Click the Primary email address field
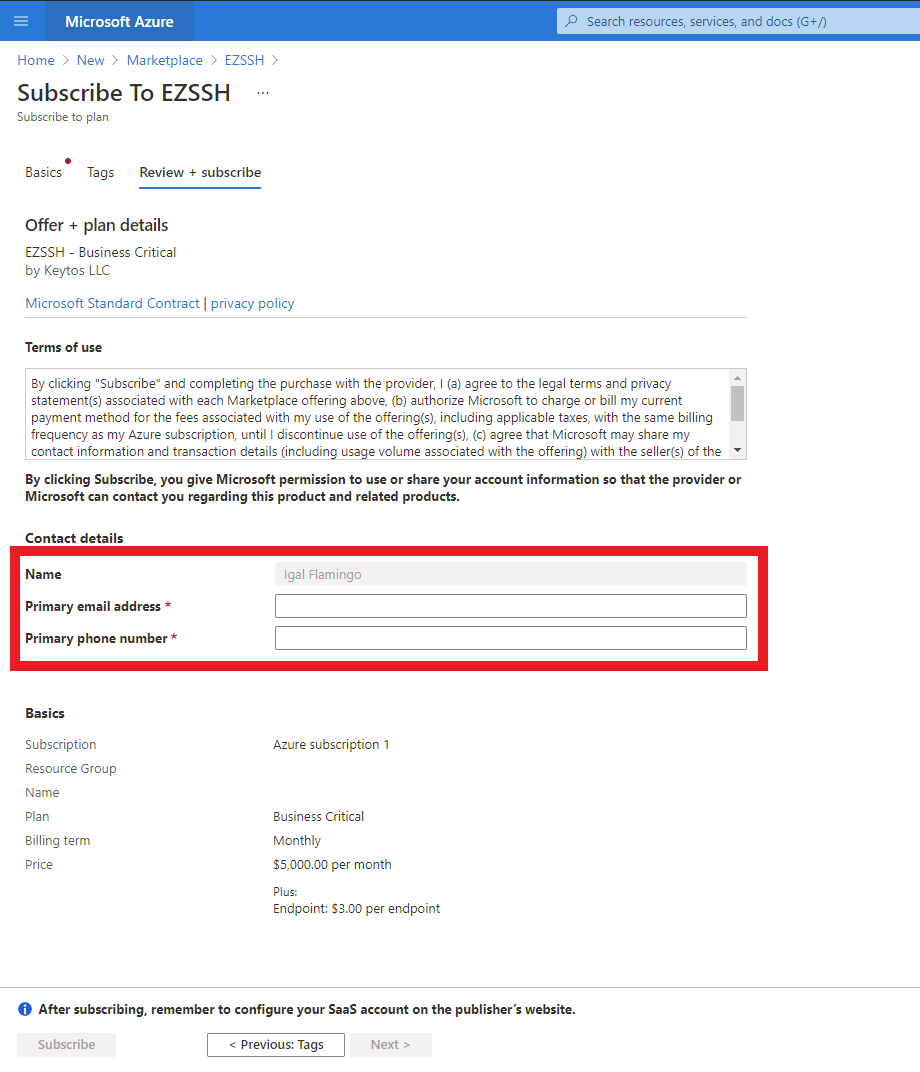The image size is (920, 1072). (511, 606)
